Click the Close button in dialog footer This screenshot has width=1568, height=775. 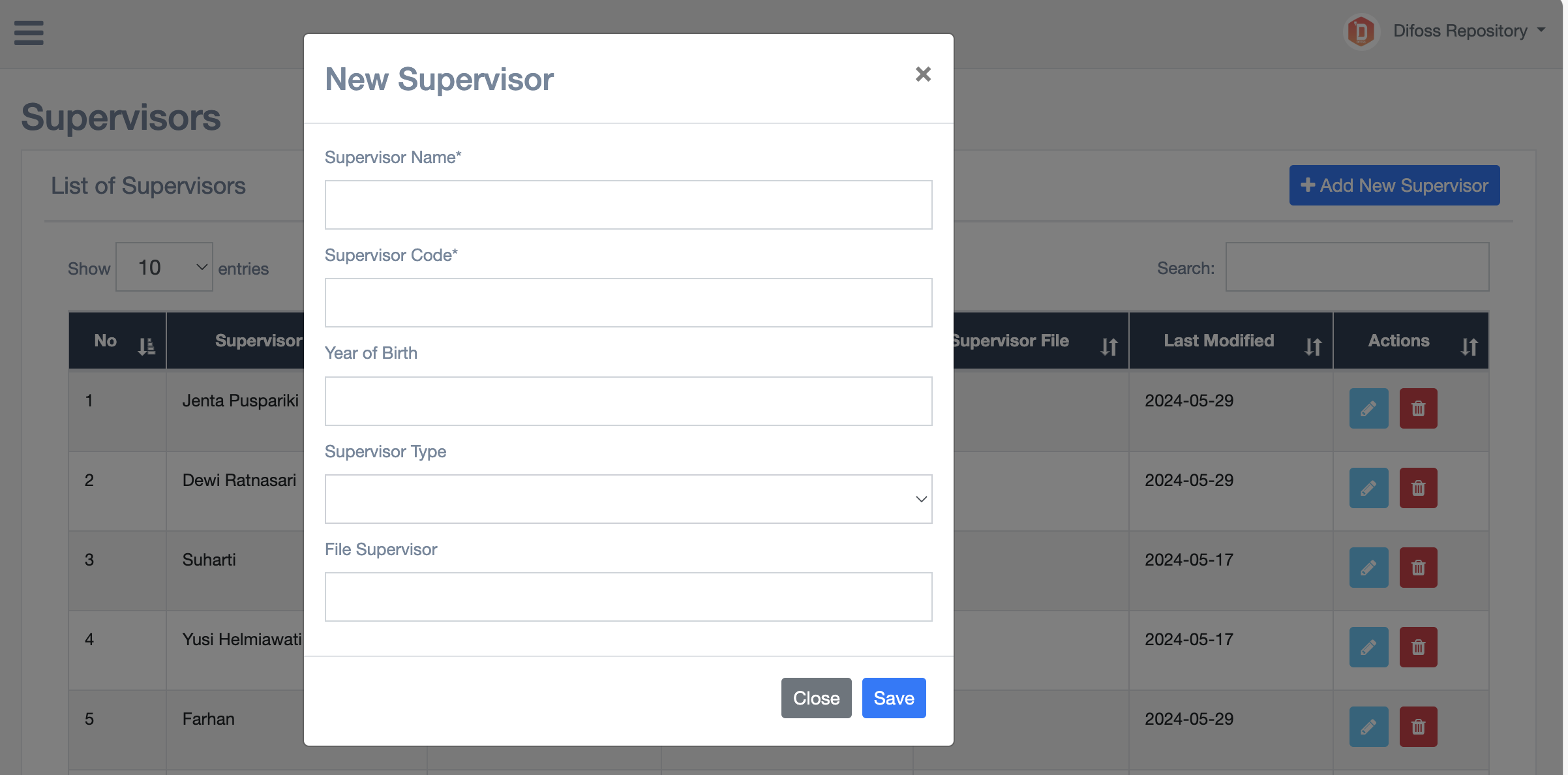[816, 698]
